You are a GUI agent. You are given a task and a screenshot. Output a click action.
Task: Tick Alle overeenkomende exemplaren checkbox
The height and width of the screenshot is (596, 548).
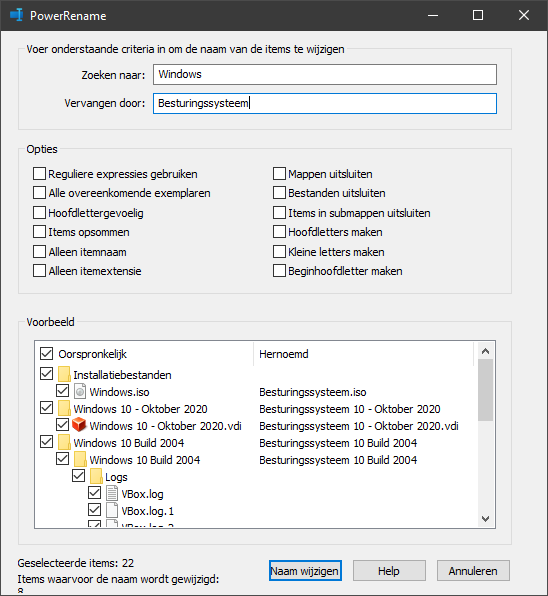pyautogui.click(x=40, y=193)
